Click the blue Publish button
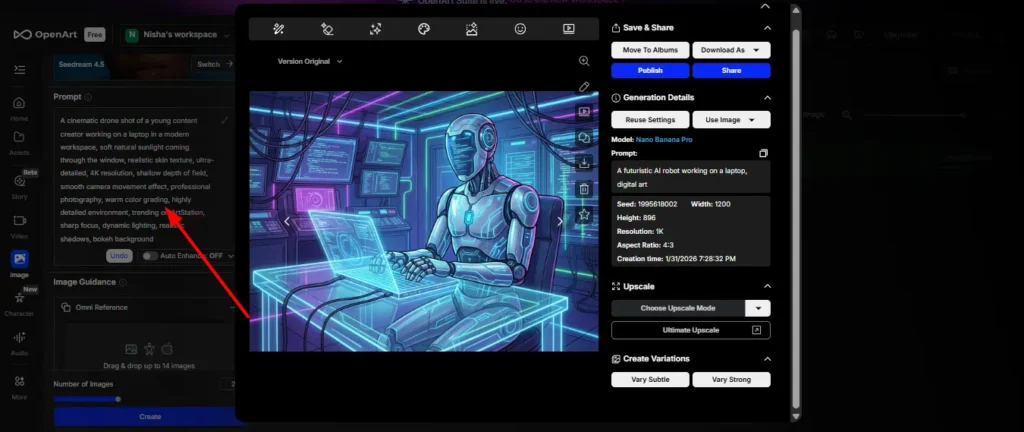This screenshot has height=432, width=1024. [649, 71]
